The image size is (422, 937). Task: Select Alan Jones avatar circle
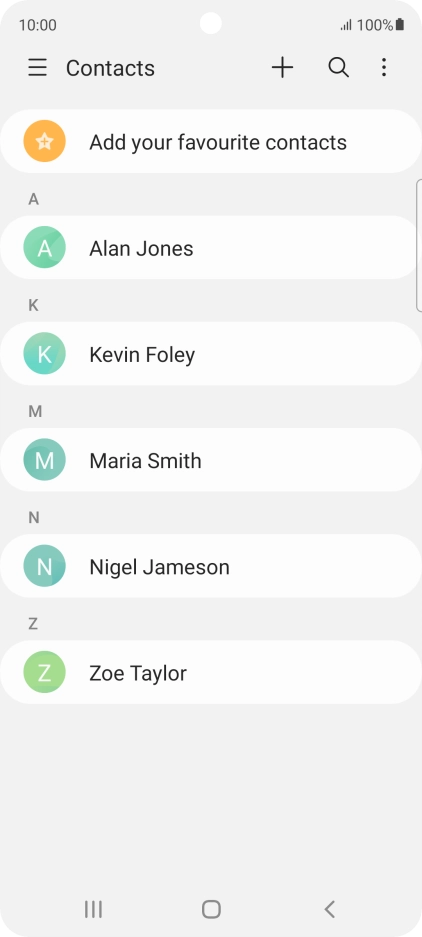pos(44,247)
